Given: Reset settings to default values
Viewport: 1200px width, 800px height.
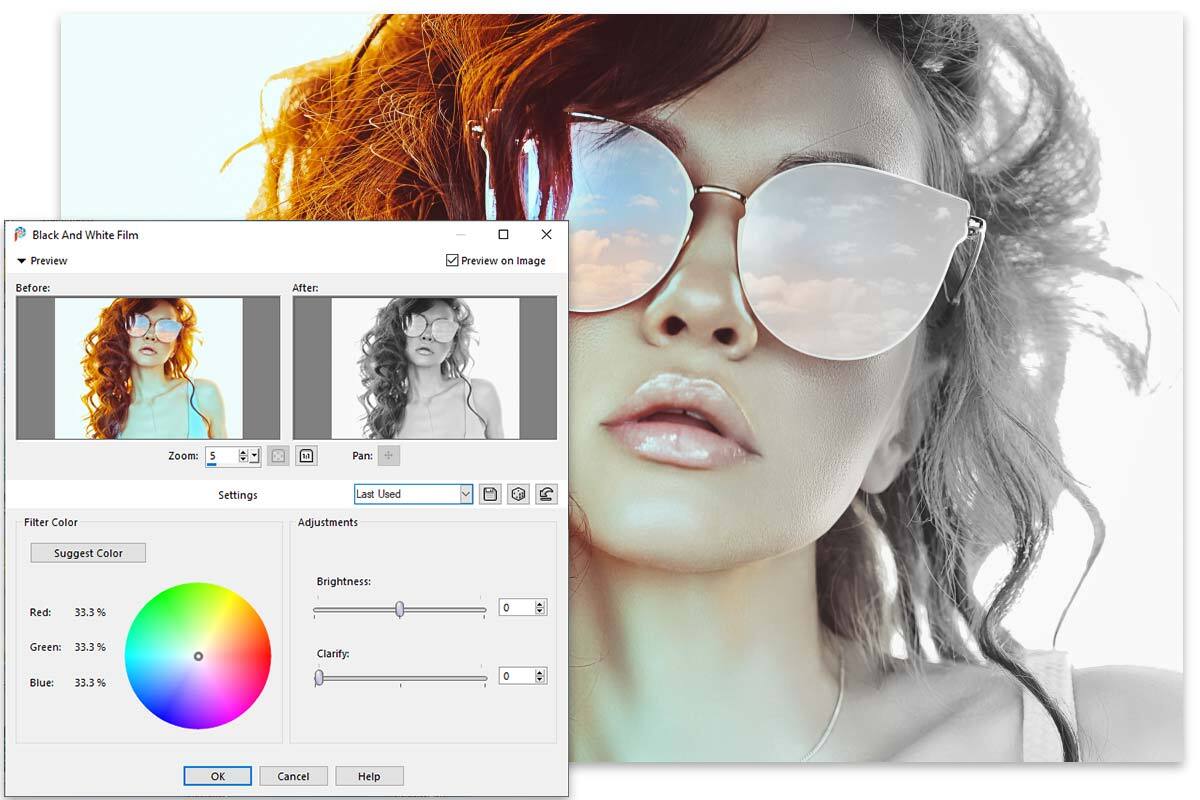Looking at the screenshot, I should pyautogui.click(x=546, y=493).
